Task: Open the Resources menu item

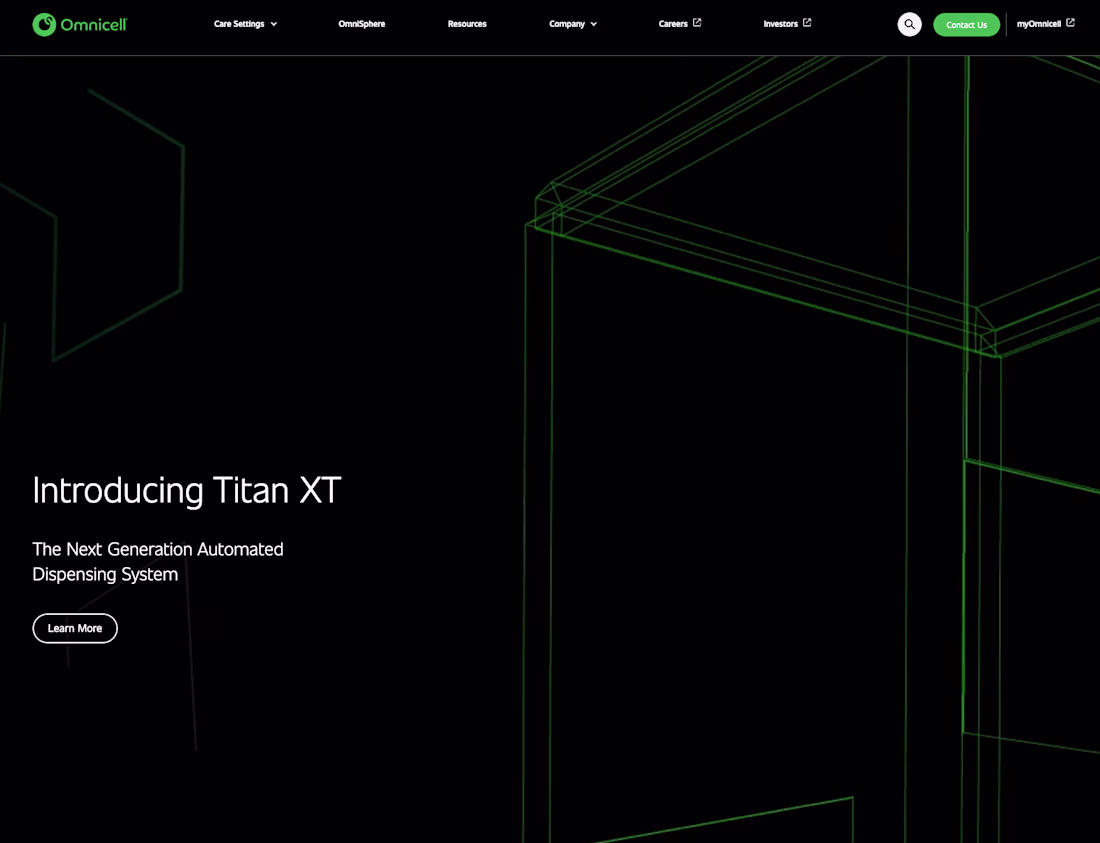Action: click(x=467, y=24)
